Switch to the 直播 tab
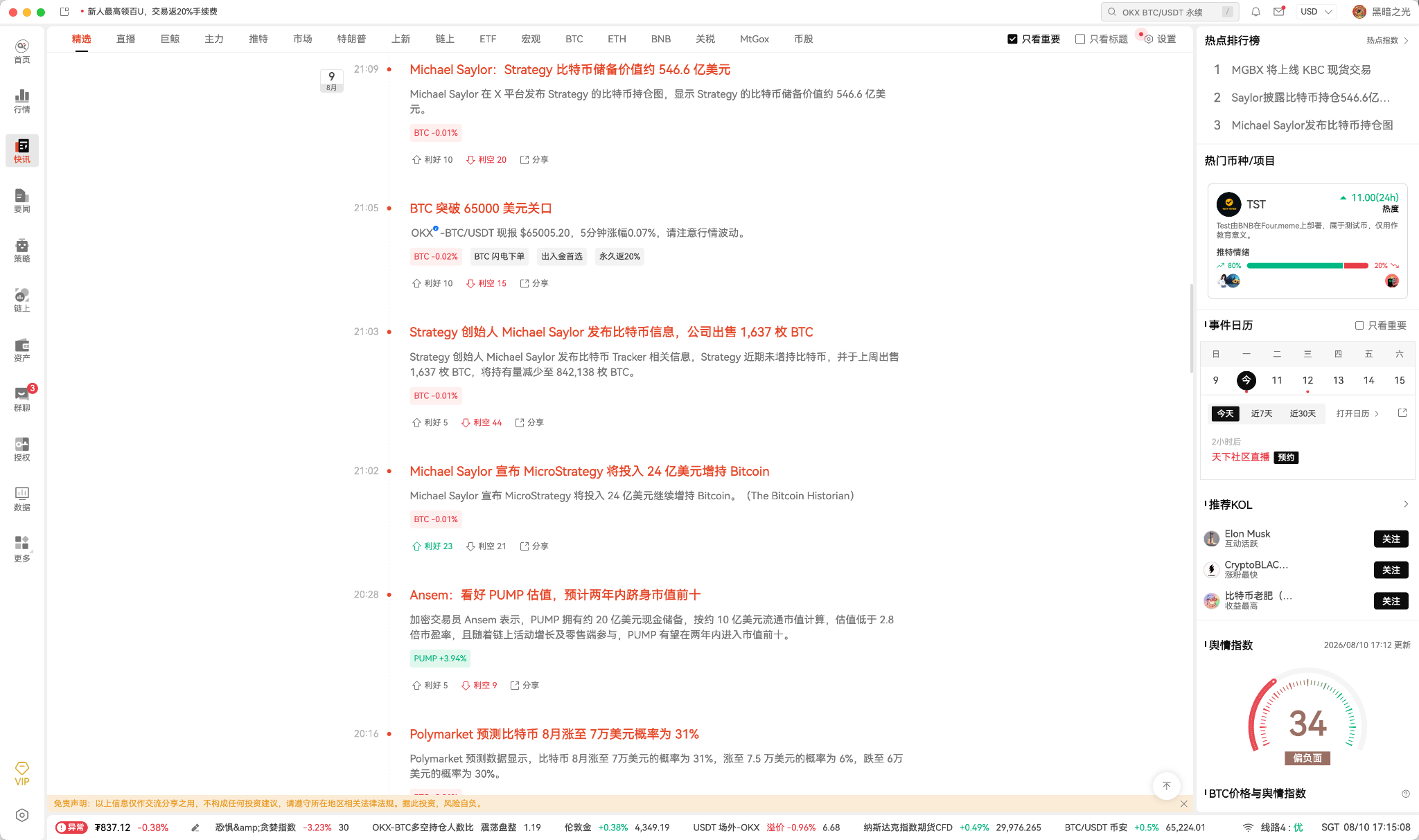This screenshot has height=840, width=1419. pos(125,39)
